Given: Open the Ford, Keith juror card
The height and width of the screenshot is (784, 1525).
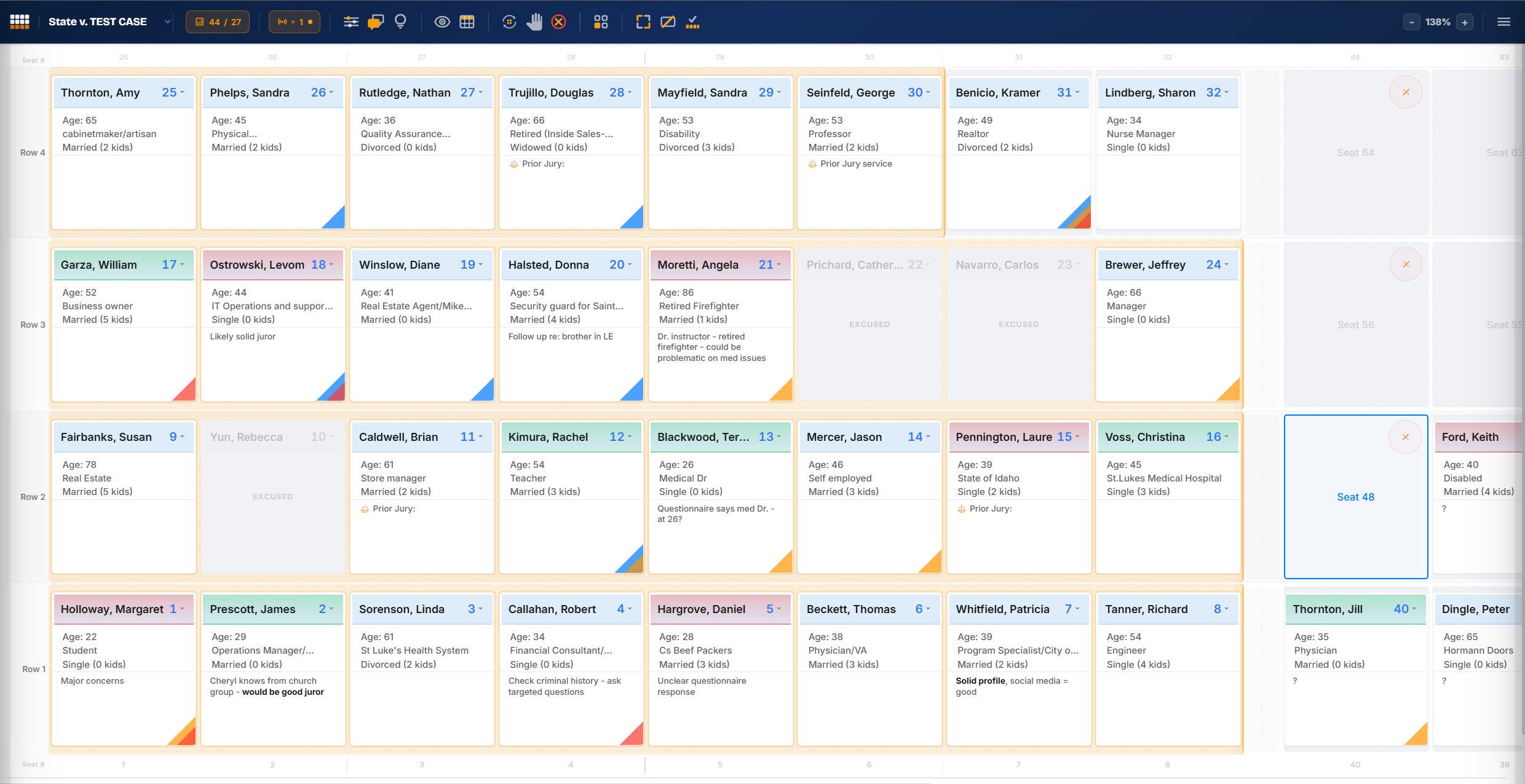Looking at the screenshot, I should [x=1479, y=497].
